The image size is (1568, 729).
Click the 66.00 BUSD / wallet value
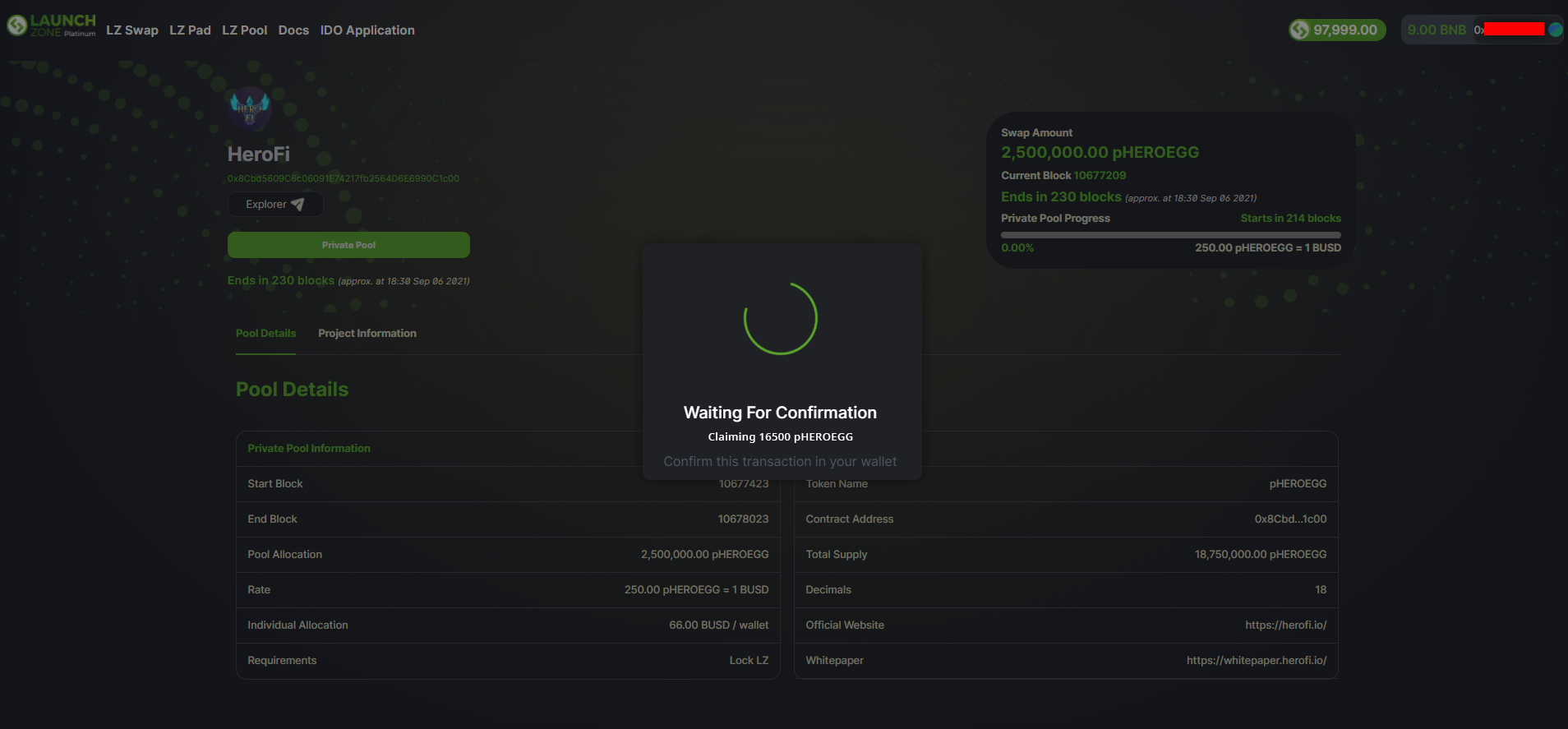(718, 625)
